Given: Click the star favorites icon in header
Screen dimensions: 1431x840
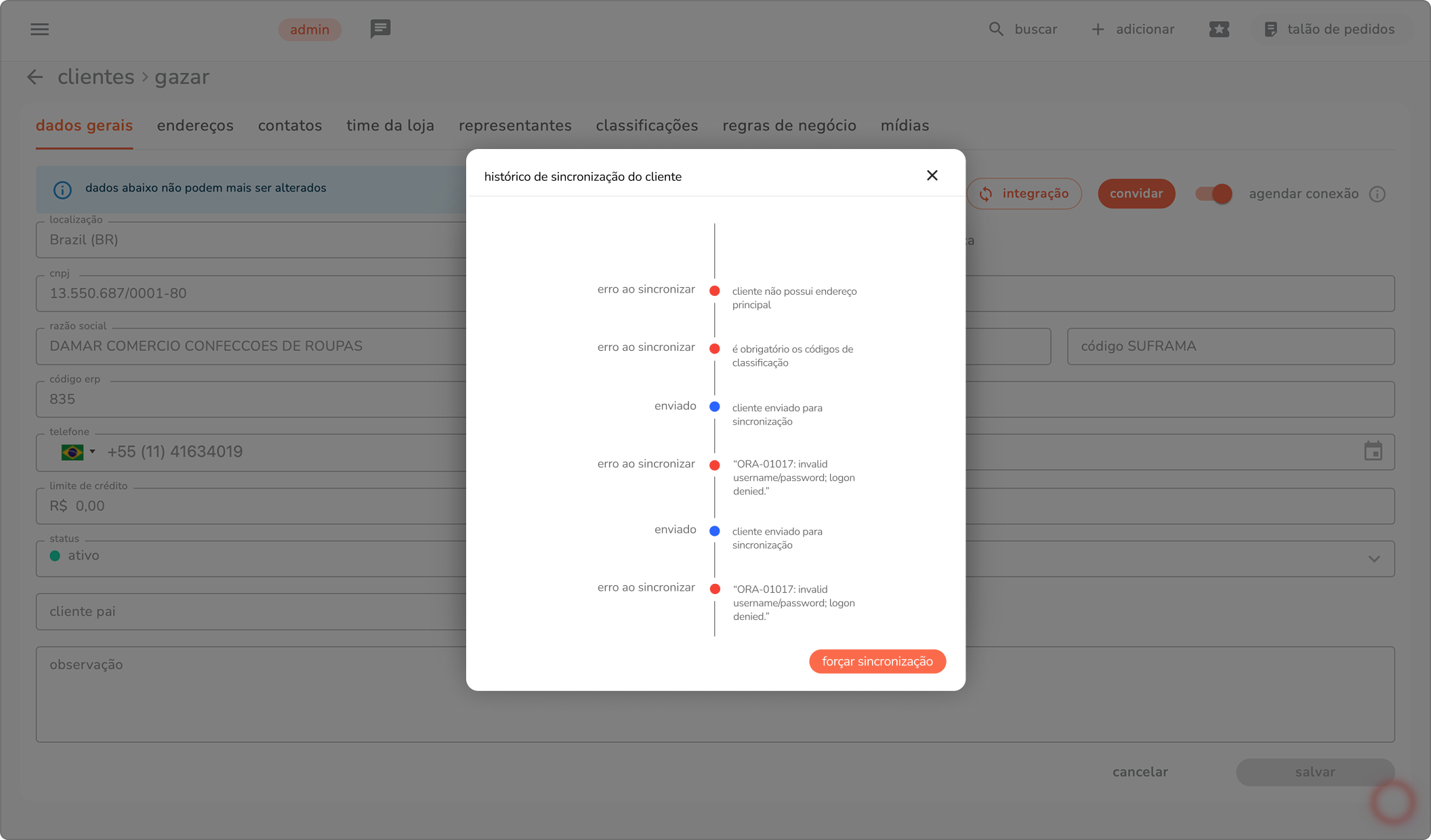Looking at the screenshot, I should tap(1218, 29).
